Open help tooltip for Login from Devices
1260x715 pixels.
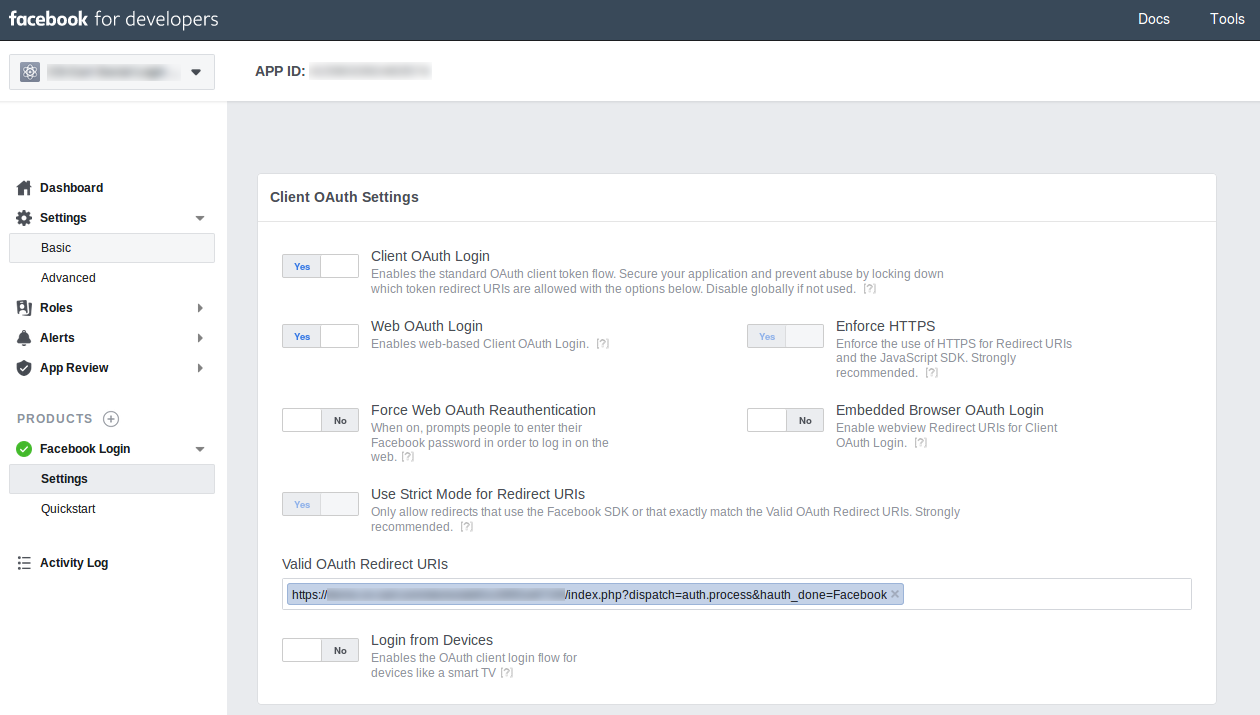pyautogui.click(x=507, y=673)
